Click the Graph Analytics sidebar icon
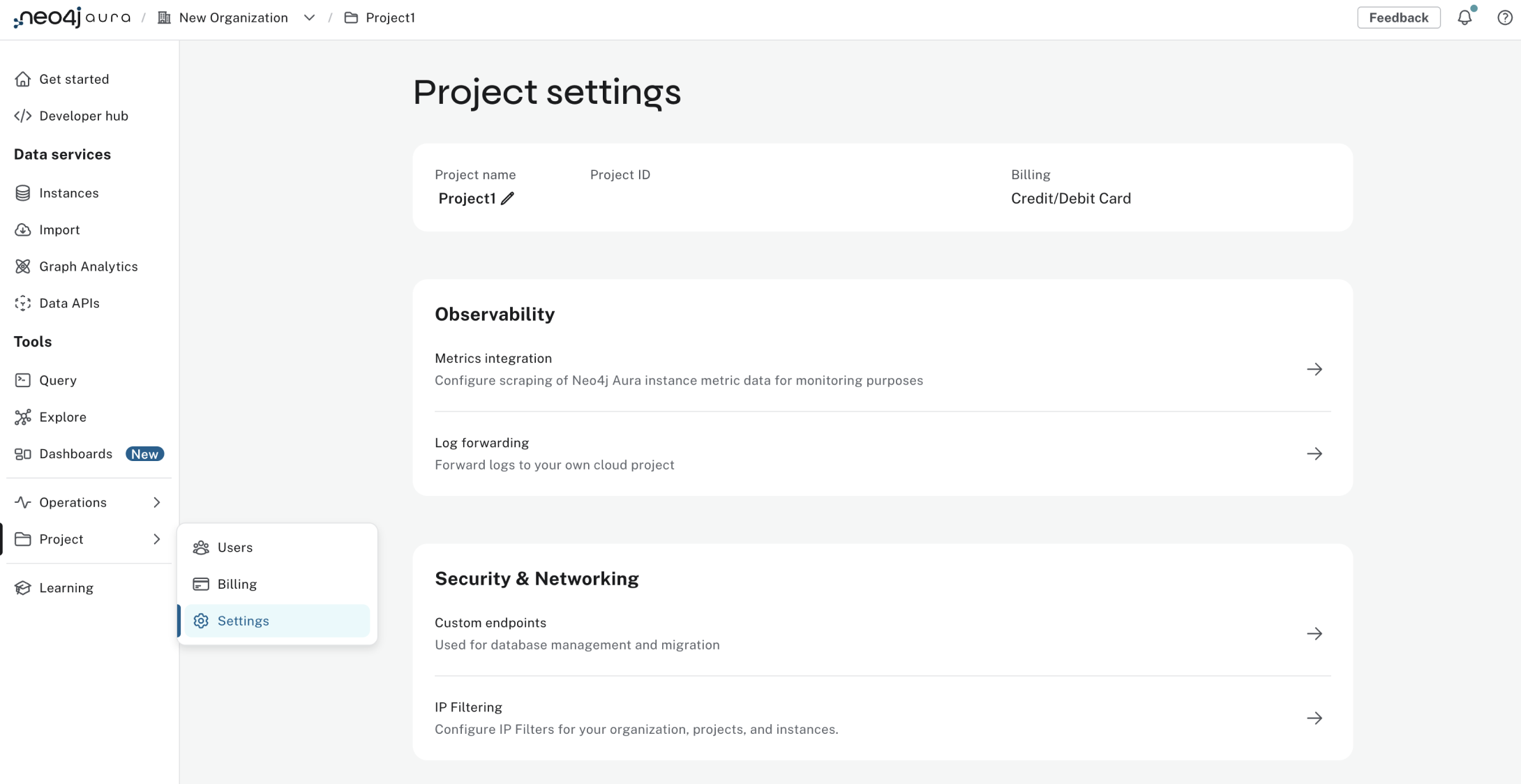The width and height of the screenshot is (1521, 784). coord(23,266)
